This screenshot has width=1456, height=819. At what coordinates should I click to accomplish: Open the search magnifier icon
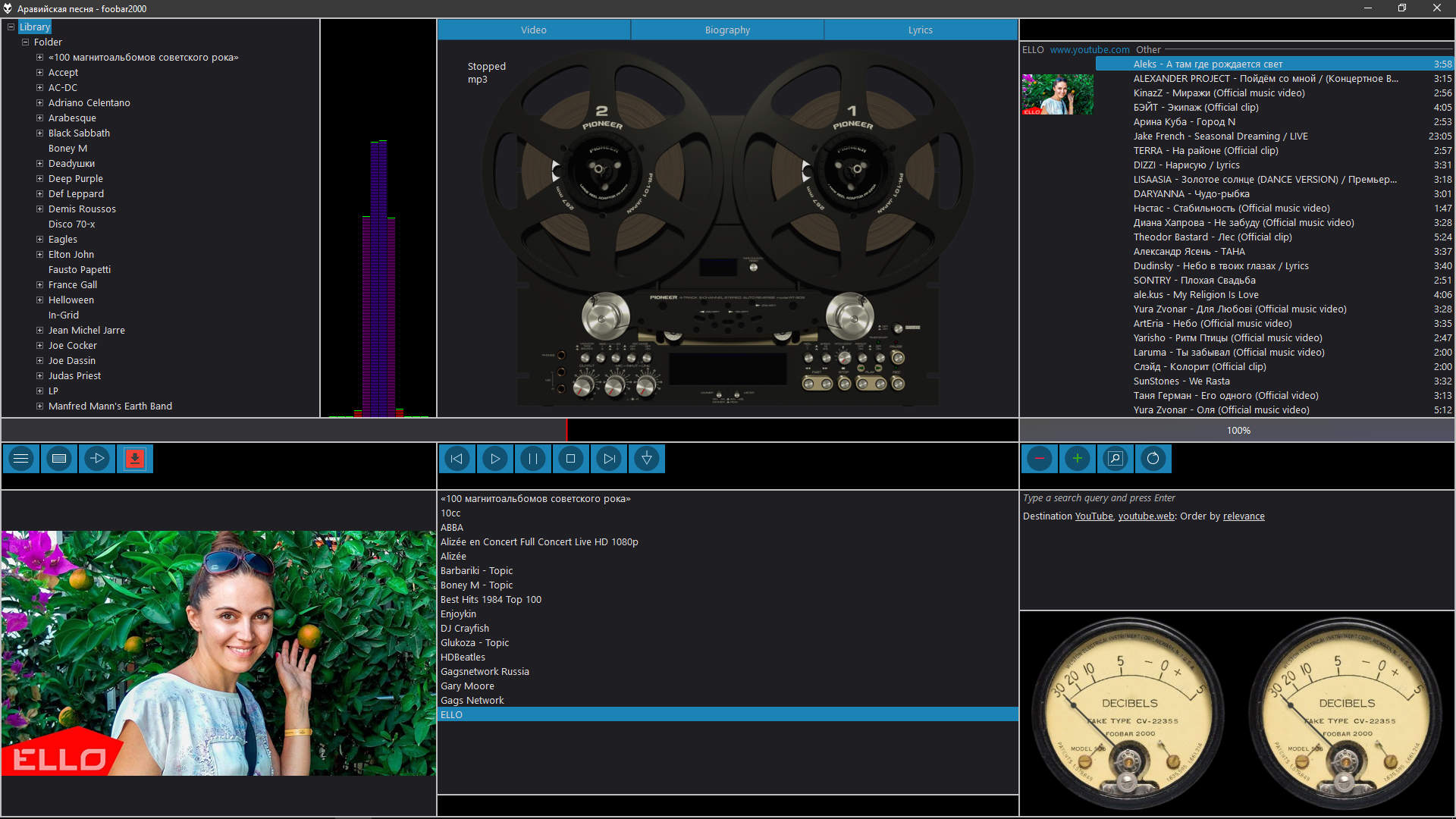[x=1115, y=459]
